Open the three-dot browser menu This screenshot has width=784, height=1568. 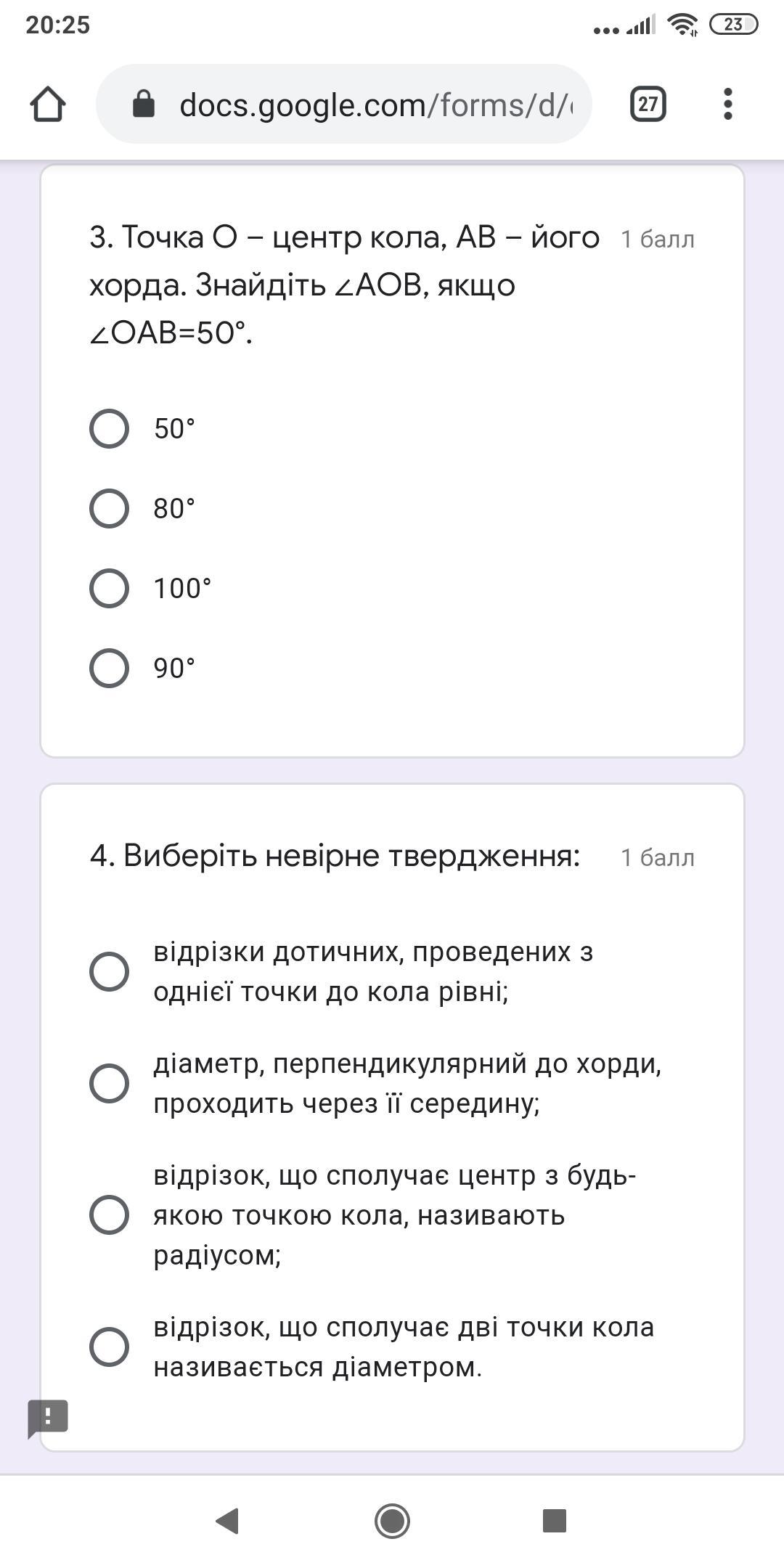pos(728,105)
